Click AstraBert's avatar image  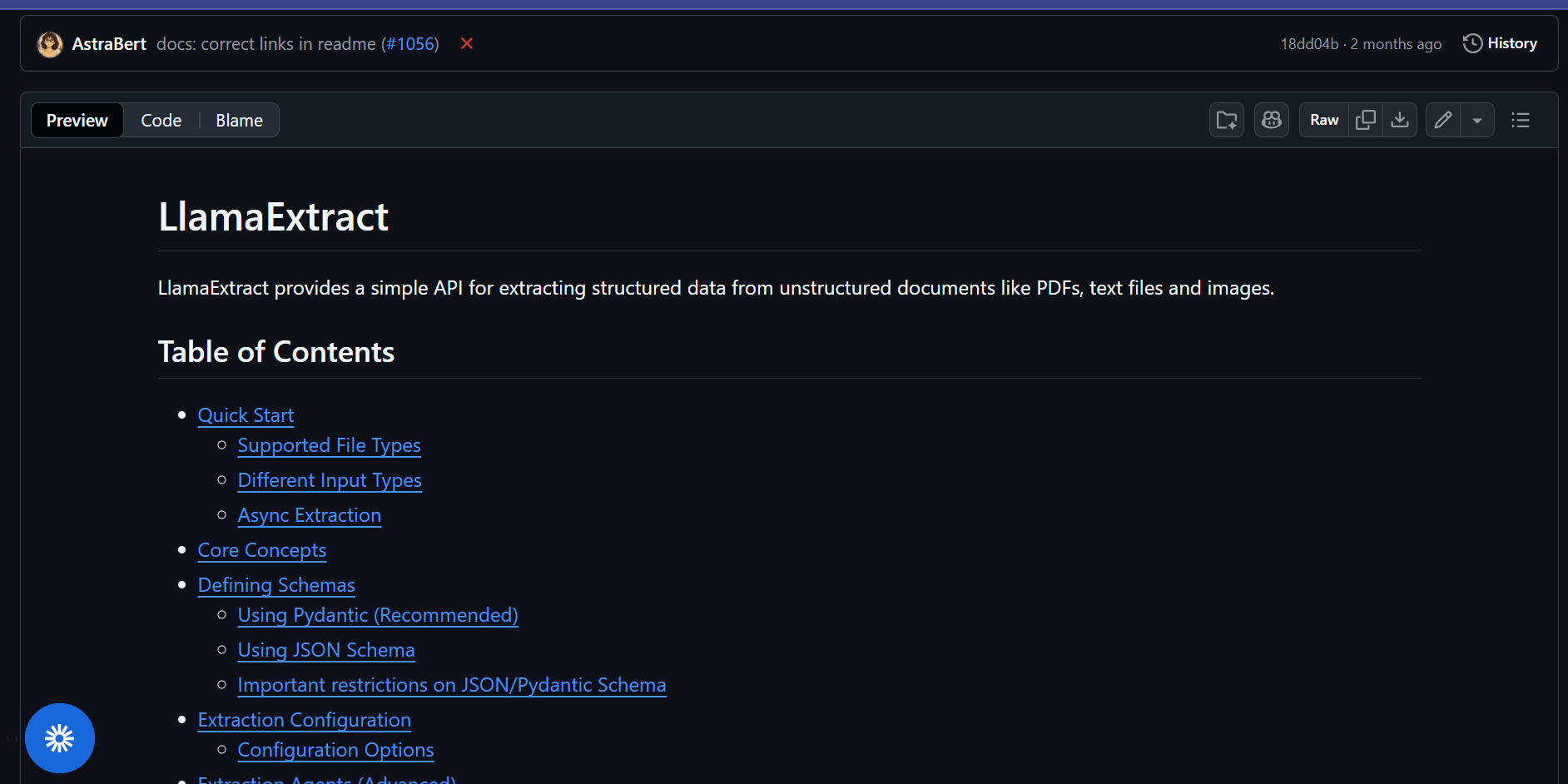pyautogui.click(x=50, y=44)
